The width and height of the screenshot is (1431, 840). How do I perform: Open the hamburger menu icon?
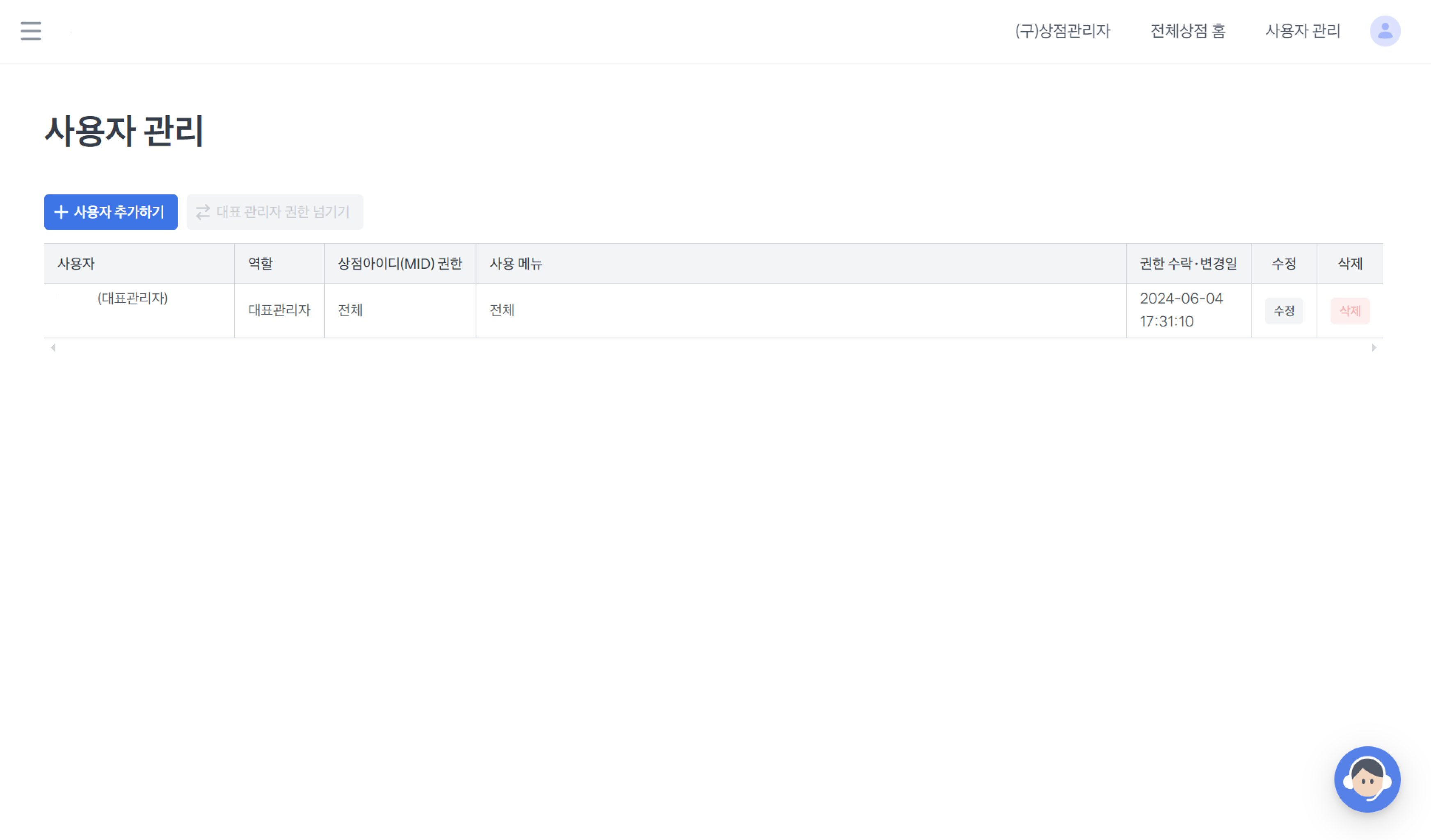click(x=31, y=31)
